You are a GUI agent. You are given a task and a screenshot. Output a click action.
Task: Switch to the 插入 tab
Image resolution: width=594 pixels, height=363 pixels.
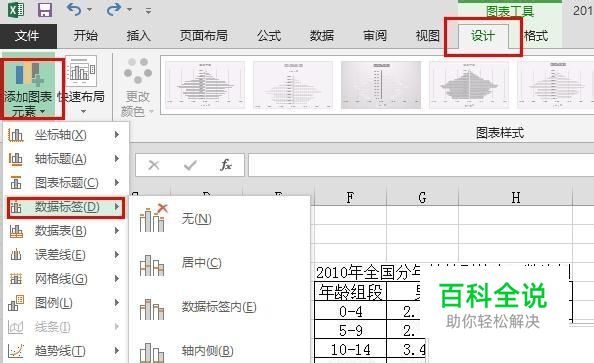(x=139, y=36)
